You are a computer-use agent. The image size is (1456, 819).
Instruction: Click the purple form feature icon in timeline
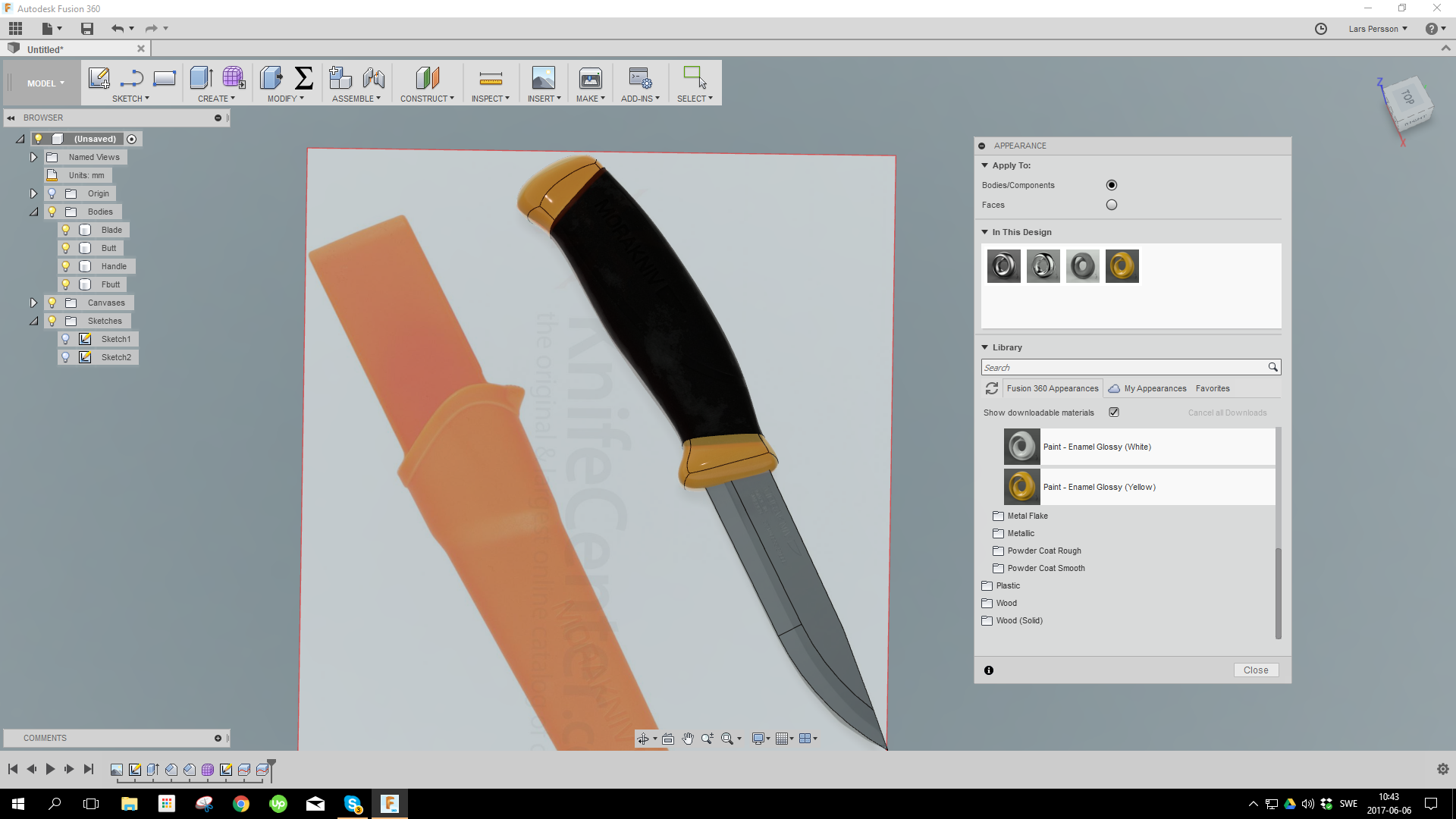coord(209,770)
